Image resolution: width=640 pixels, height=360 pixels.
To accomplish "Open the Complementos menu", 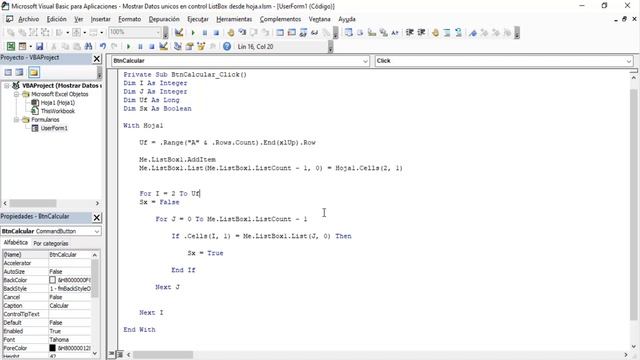I will click(280, 19).
